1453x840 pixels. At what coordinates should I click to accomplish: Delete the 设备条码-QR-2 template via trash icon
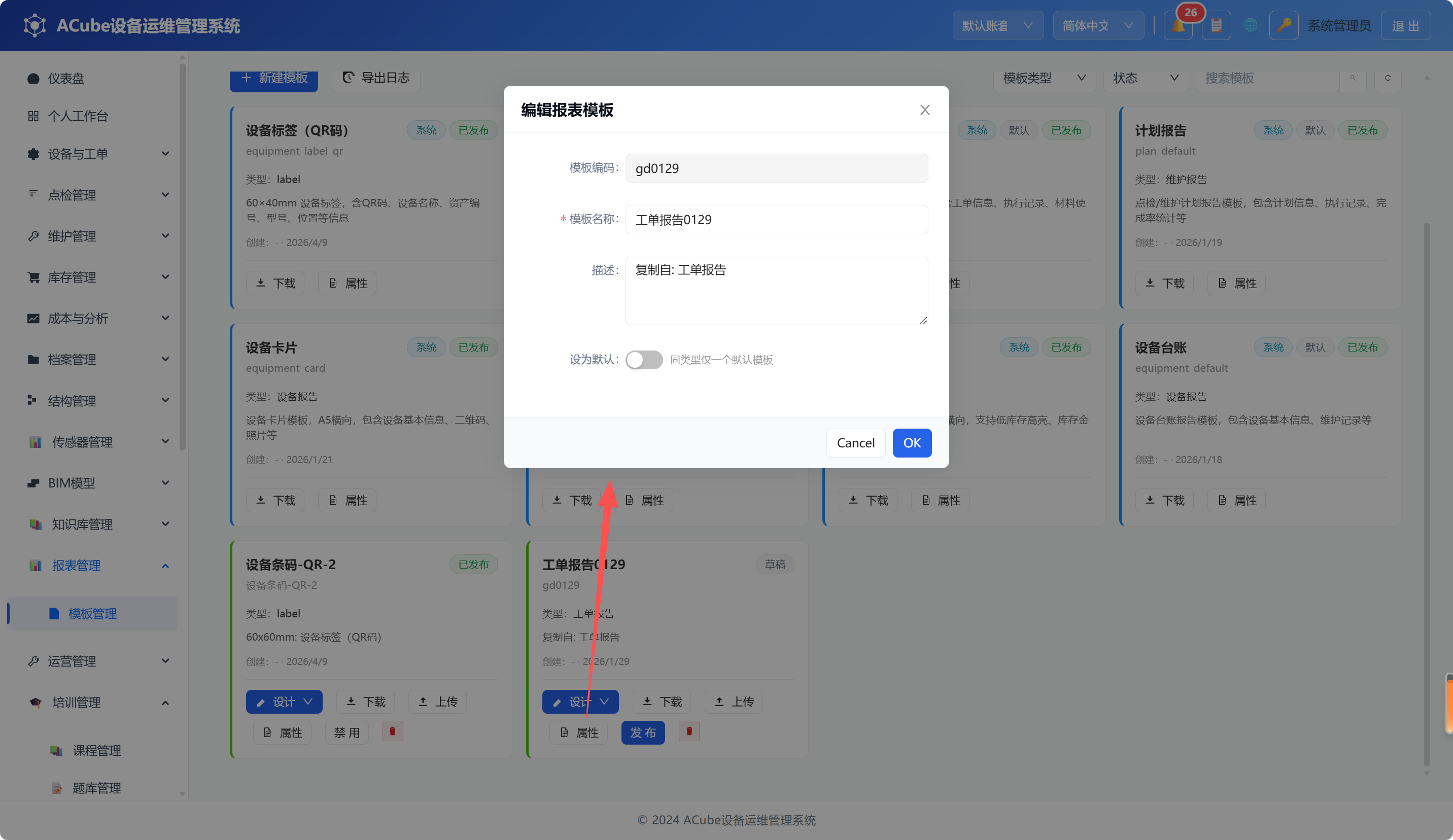(x=393, y=731)
